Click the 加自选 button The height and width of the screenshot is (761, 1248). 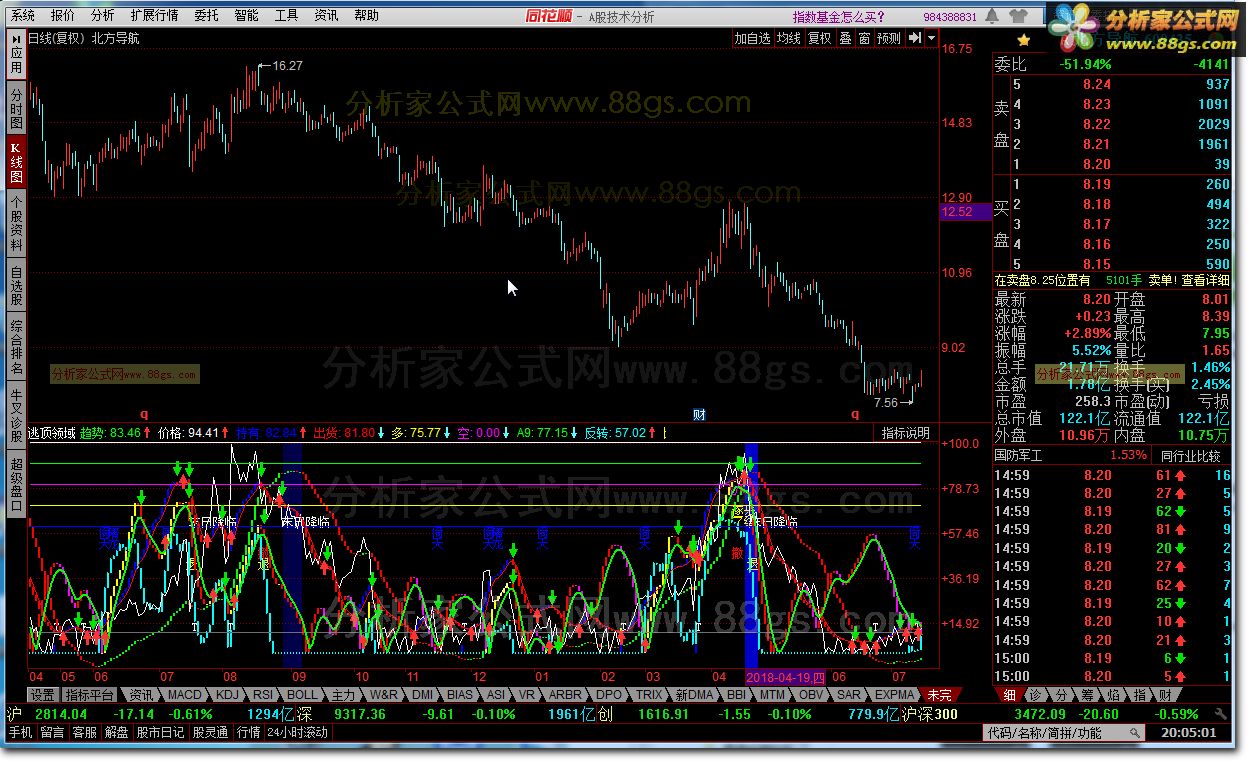coord(752,38)
